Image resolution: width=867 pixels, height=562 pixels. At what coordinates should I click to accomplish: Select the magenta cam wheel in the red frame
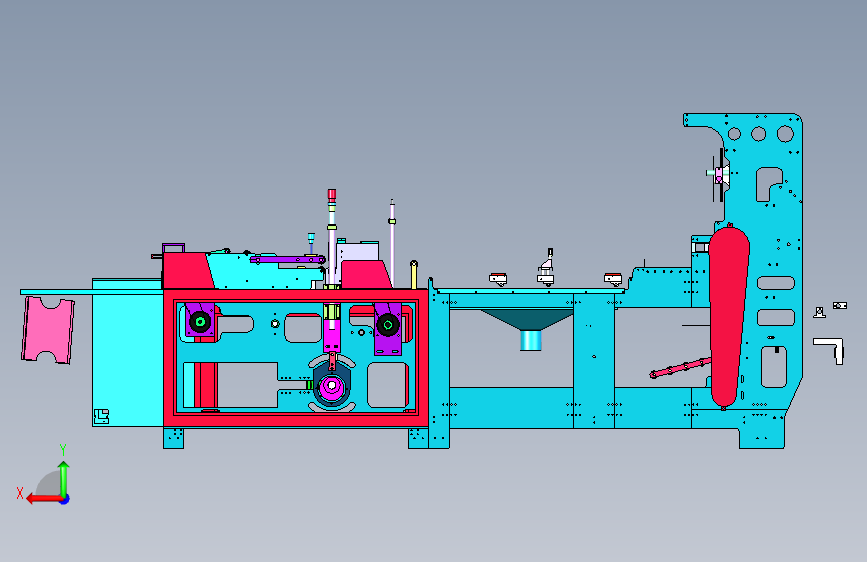(331, 387)
